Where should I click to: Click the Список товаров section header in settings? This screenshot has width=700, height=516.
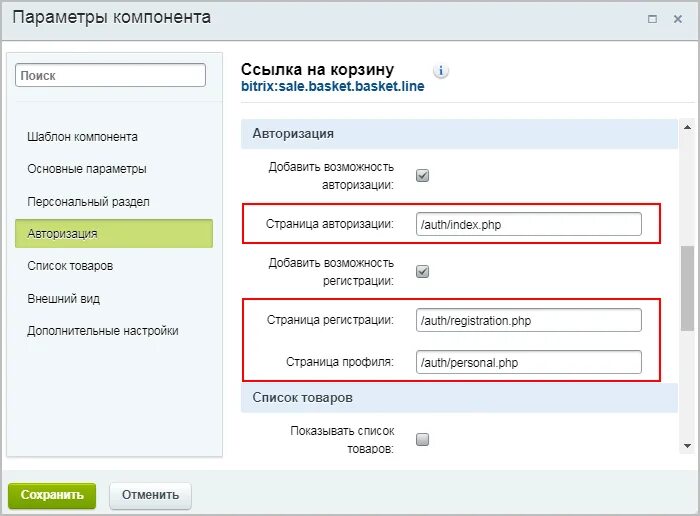tap(459, 397)
